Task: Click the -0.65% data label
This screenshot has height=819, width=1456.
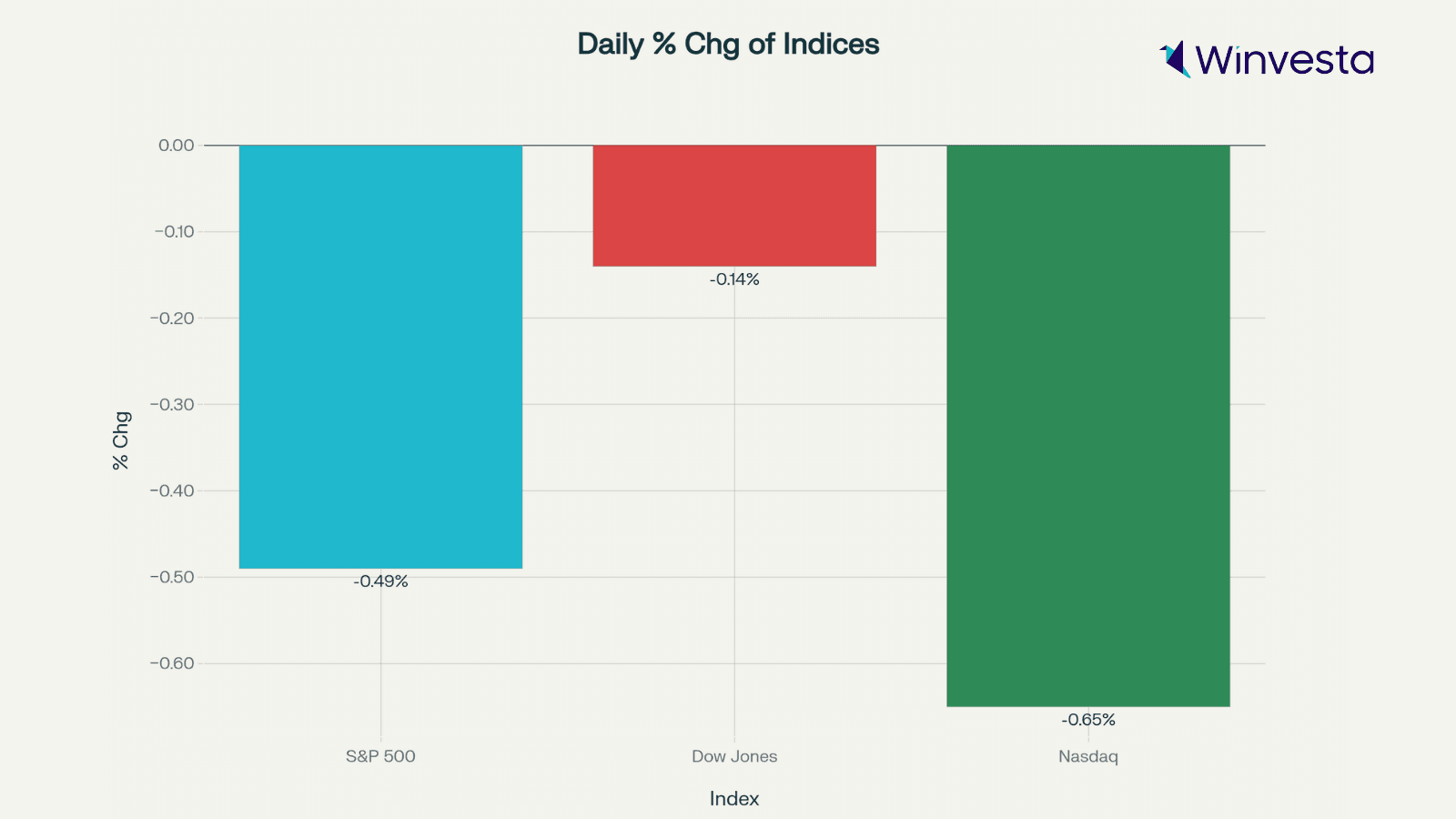Action: 1087,720
